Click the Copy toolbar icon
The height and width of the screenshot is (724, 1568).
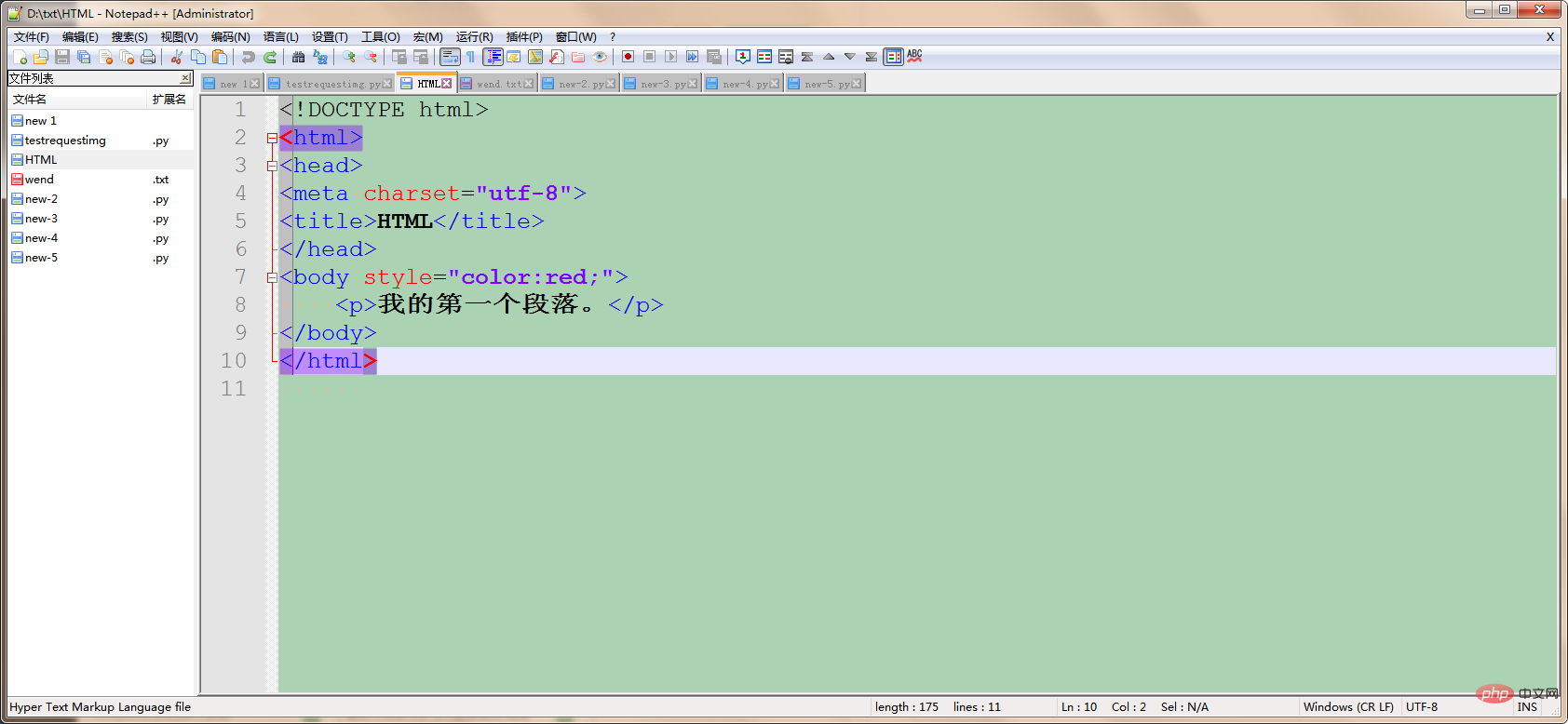pos(198,57)
